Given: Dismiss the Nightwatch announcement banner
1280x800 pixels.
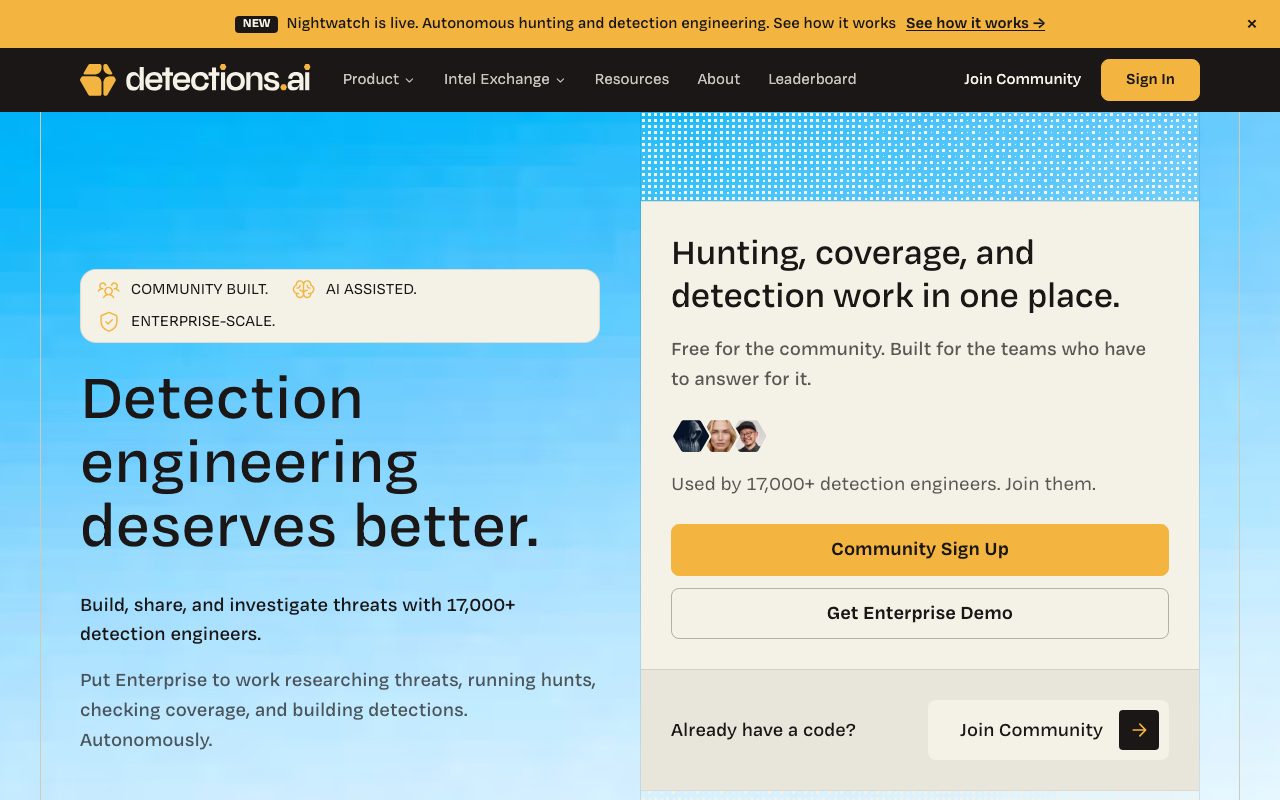Looking at the screenshot, I should [1251, 24].
